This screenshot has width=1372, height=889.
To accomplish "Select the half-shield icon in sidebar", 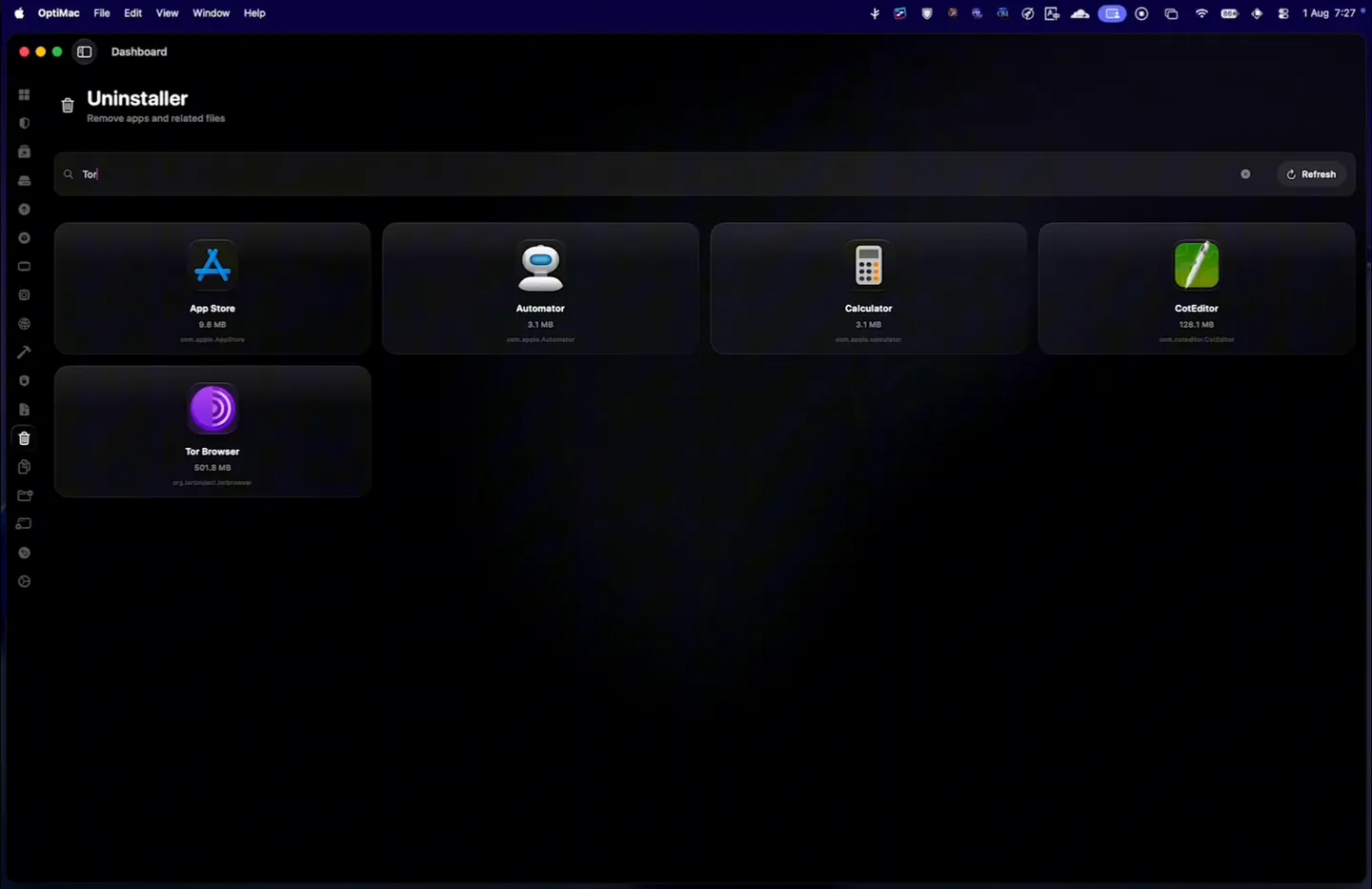I will 24,123.
